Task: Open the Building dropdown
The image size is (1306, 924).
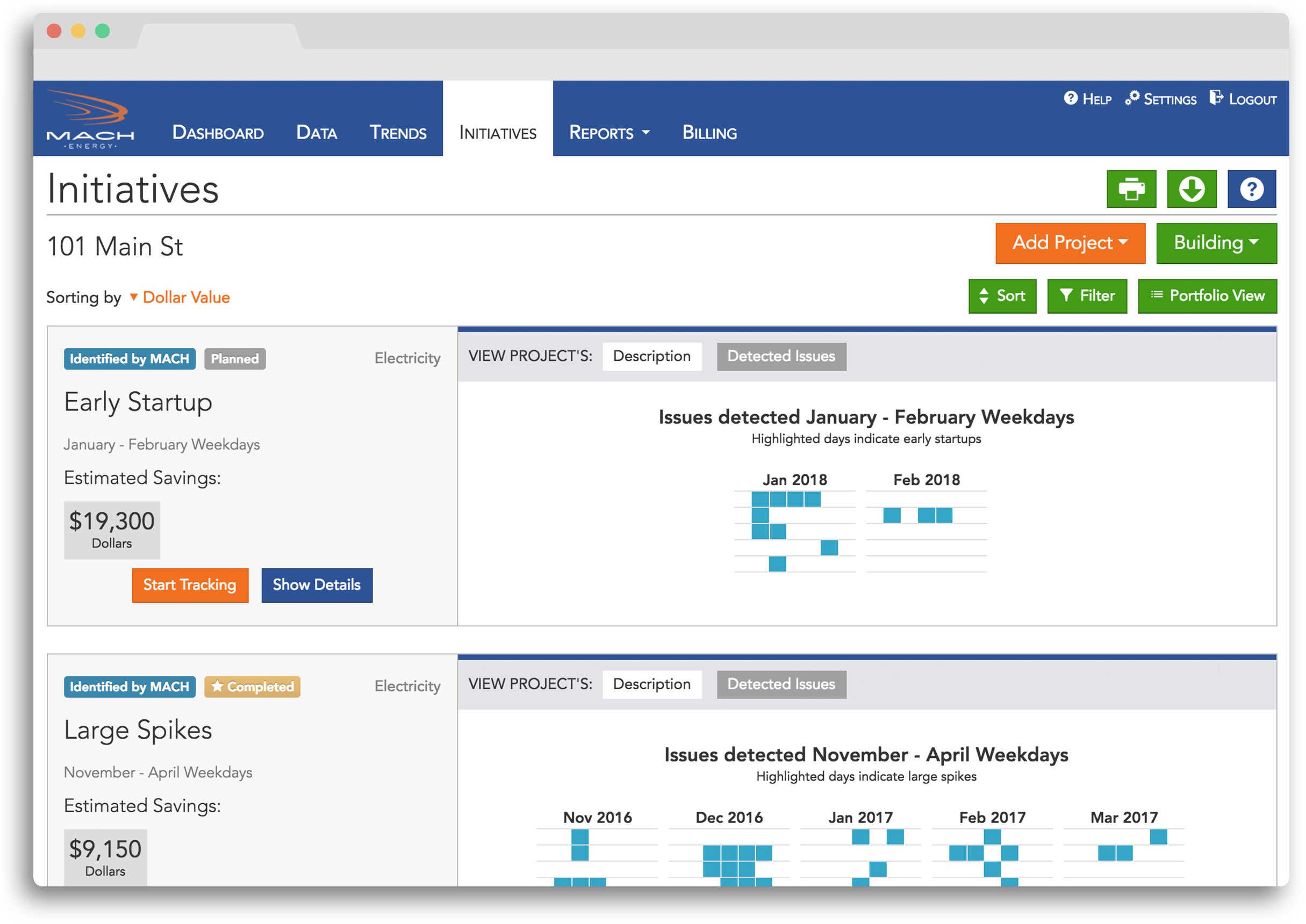Action: (x=1216, y=243)
